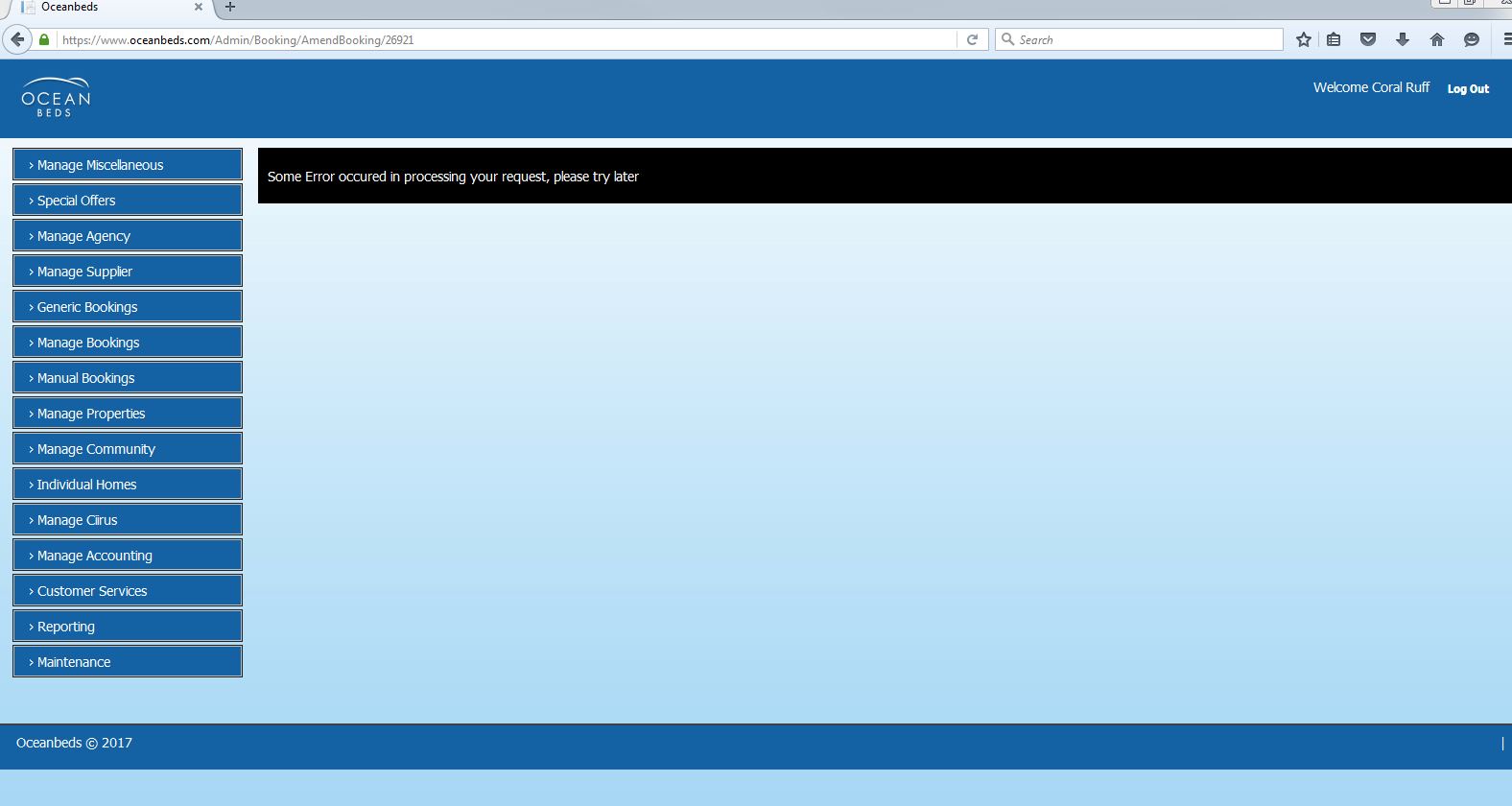Open the Special Offers menu
Viewport: 1512px width, 806px height.
tap(128, 200)
